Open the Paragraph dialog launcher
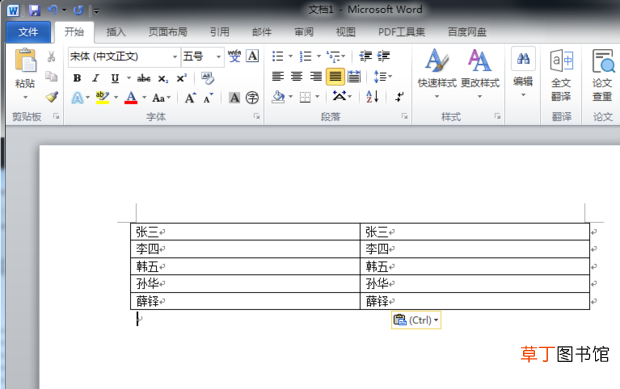Viewport: 620px width, 389px height. coord(404,116)
